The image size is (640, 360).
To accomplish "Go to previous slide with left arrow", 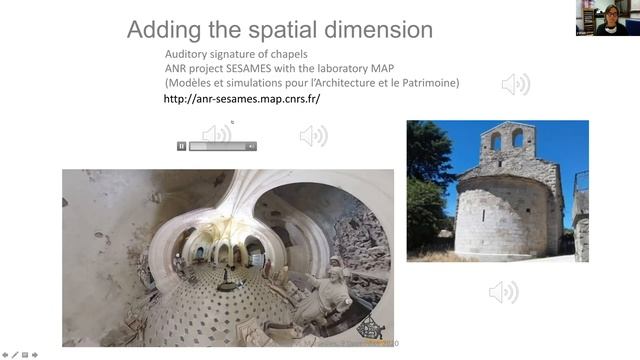I will 5,355.
